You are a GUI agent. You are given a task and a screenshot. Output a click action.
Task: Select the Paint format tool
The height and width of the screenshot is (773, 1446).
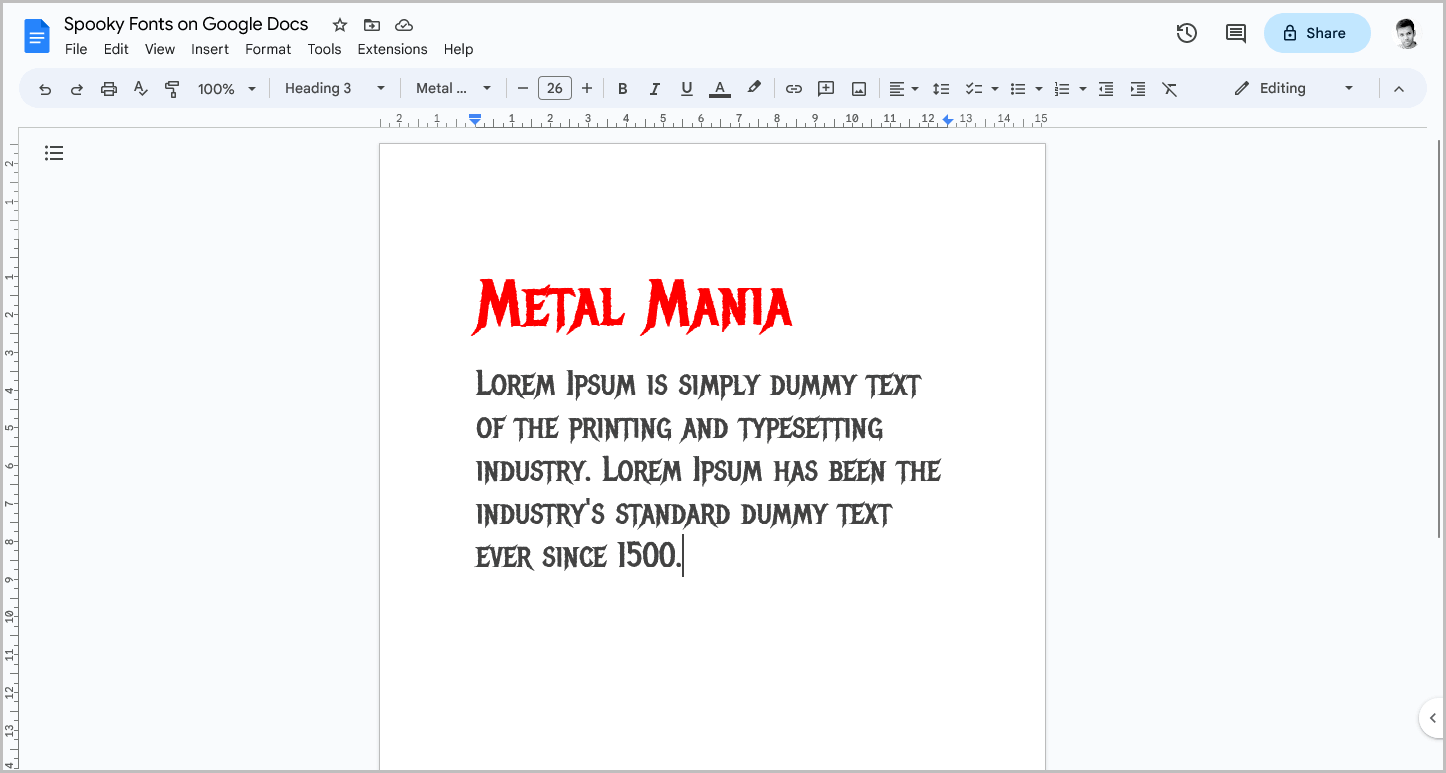tap(172, 88)
